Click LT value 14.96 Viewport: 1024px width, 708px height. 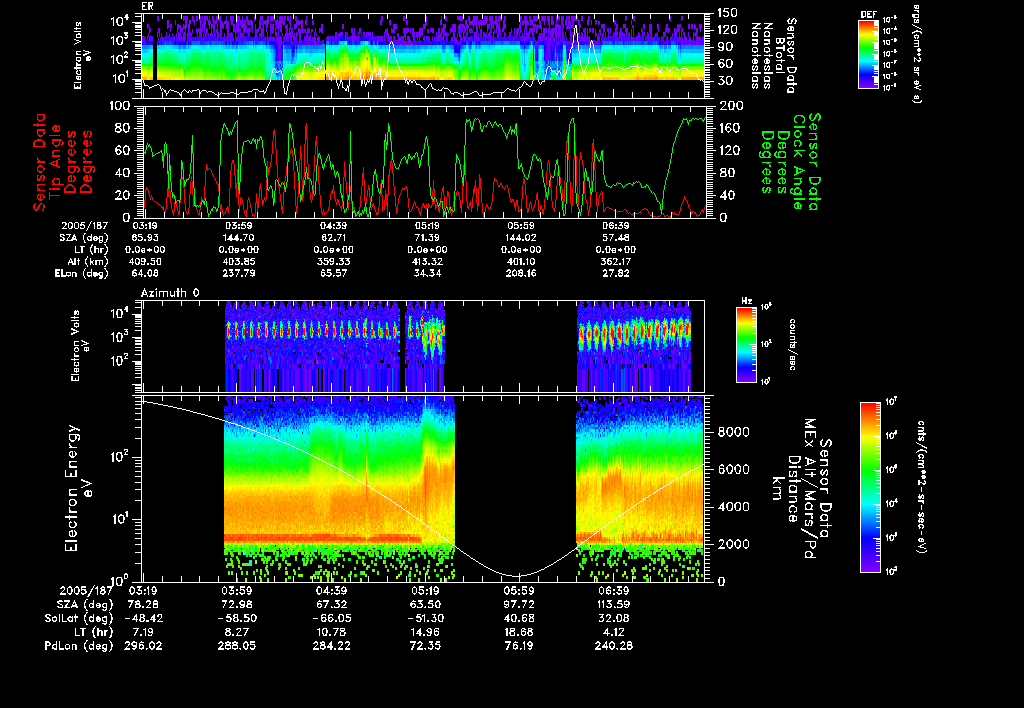point(425,632)
